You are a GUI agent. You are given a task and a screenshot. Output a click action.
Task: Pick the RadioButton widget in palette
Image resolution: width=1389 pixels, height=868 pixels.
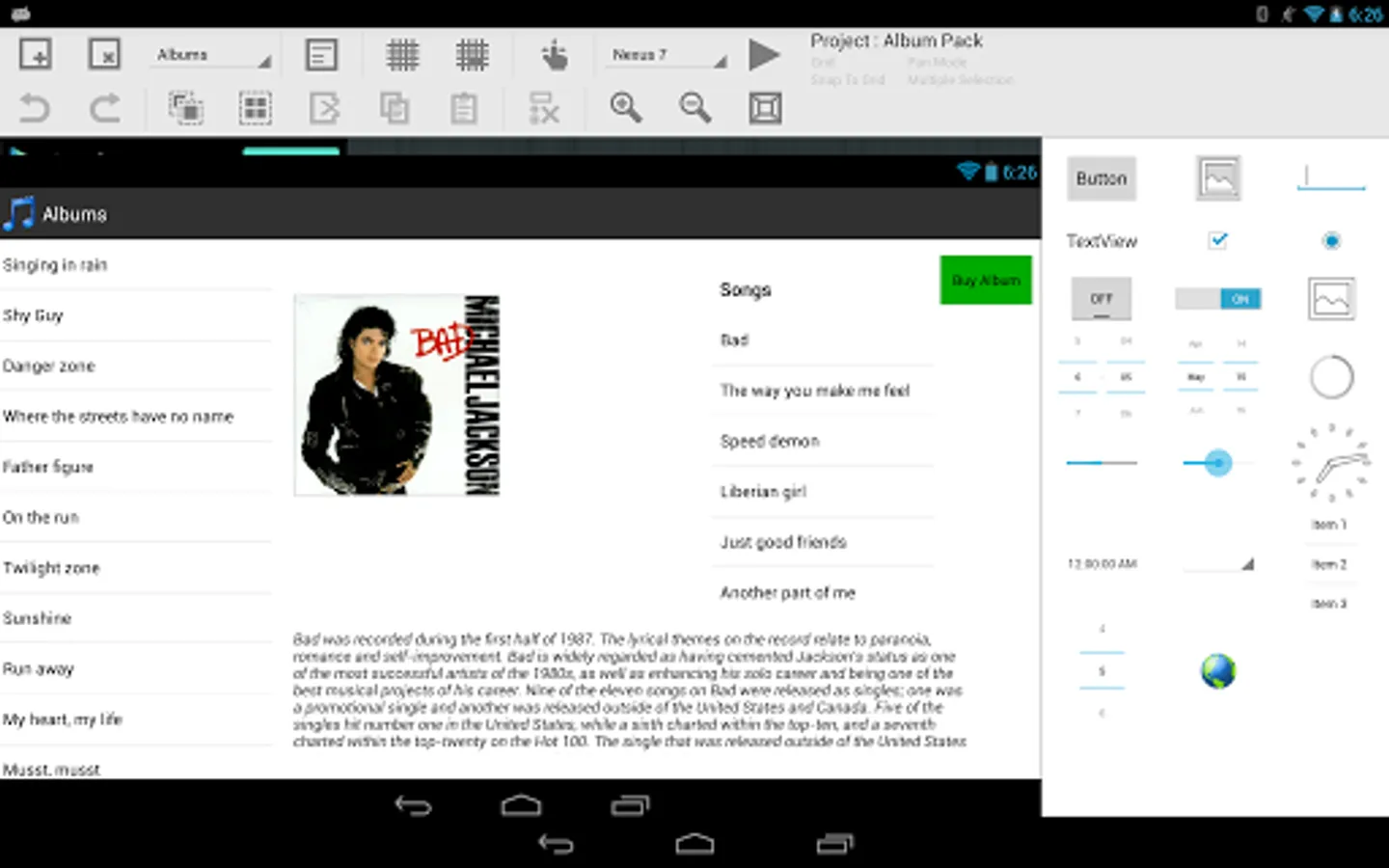click(x=1332, y=240)
